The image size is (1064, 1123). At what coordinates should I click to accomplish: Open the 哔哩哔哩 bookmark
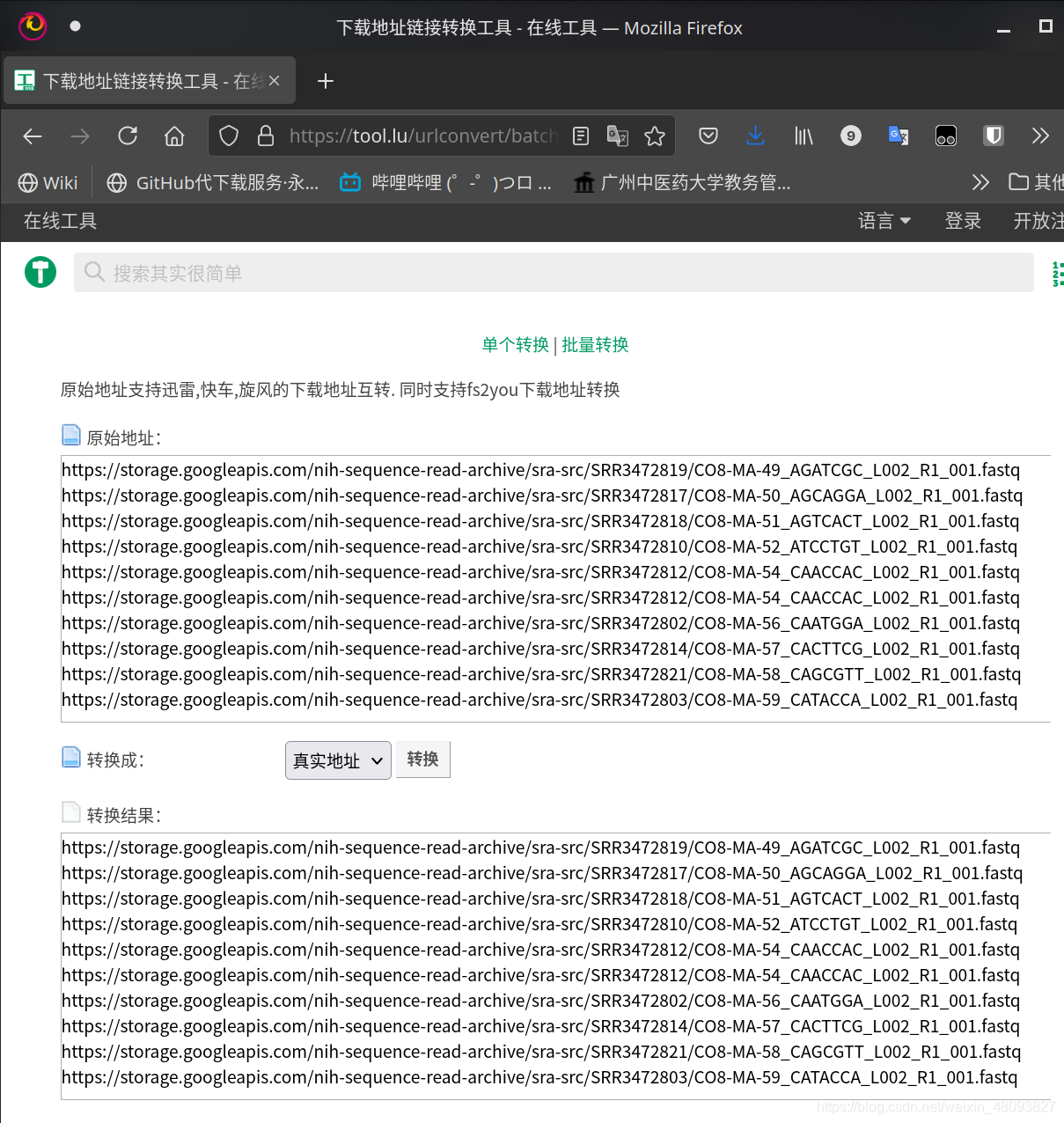click(x=446, y=182)
